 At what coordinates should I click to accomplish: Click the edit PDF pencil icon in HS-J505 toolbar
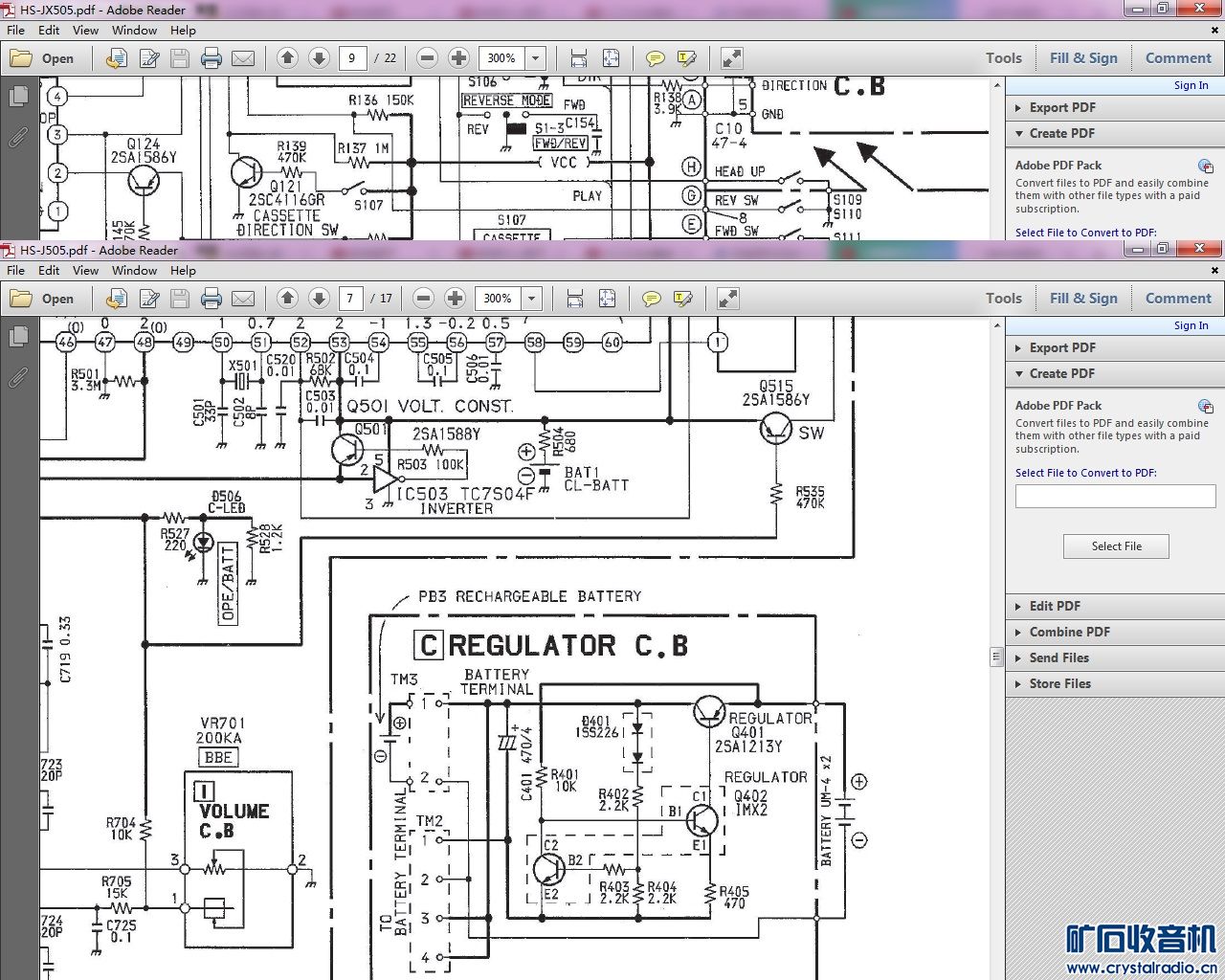coord(149,299)
